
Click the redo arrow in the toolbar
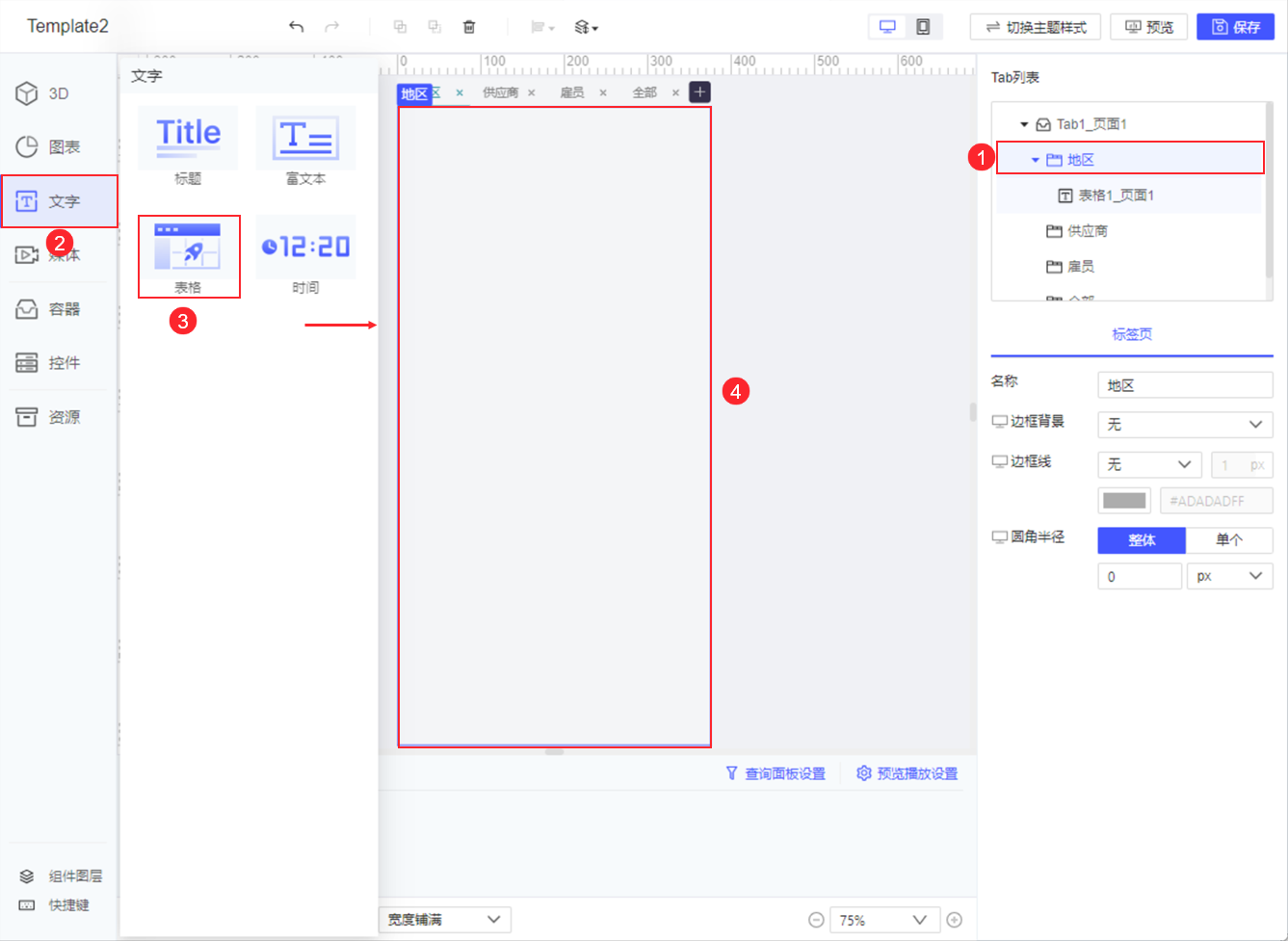pyautogui.click(x=332, y=27)
